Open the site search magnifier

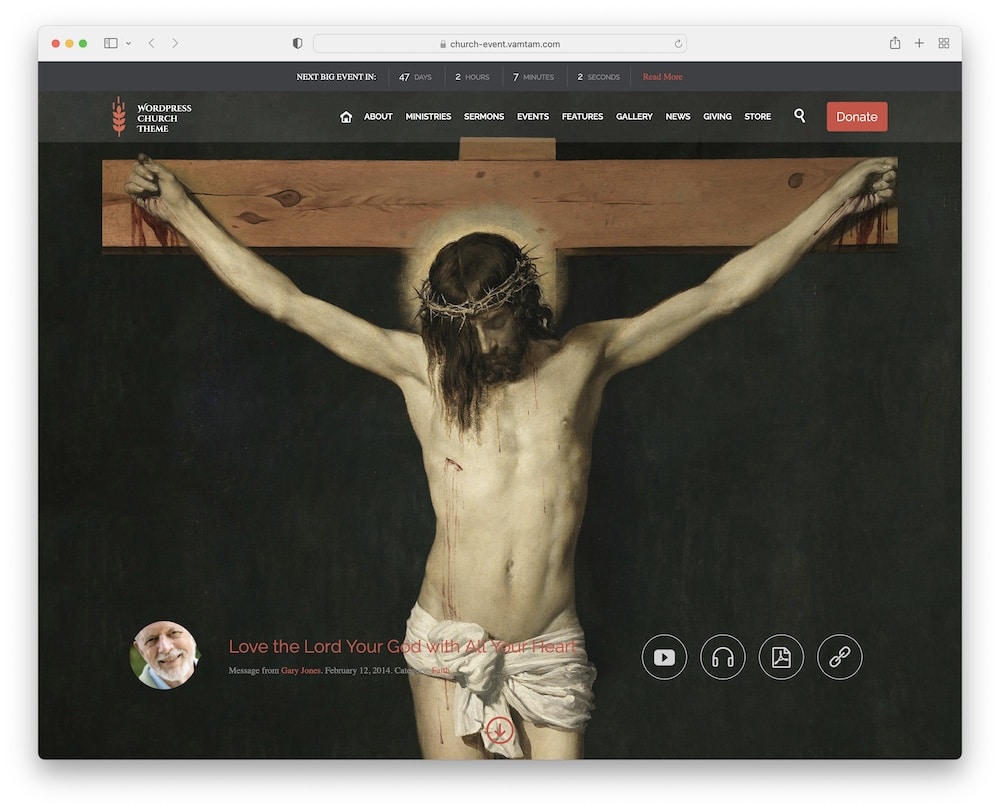799,115
